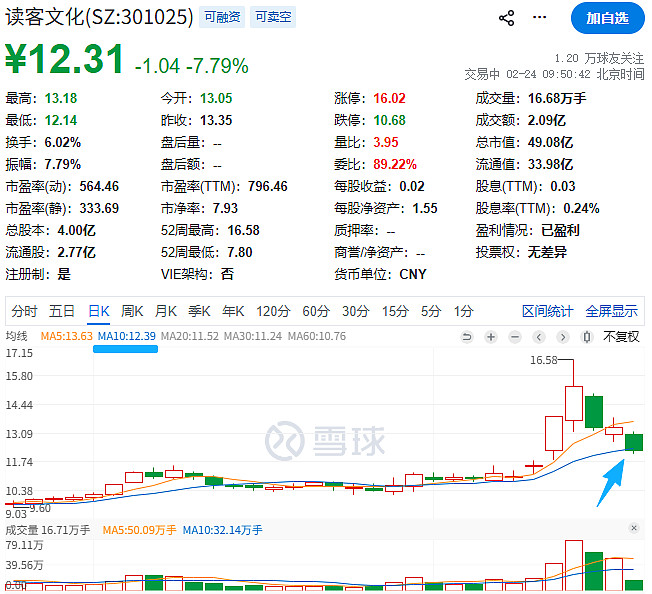Click the 换手 6.02% value
This screenshot has width=652, height=594.
[x=62, y=142]
